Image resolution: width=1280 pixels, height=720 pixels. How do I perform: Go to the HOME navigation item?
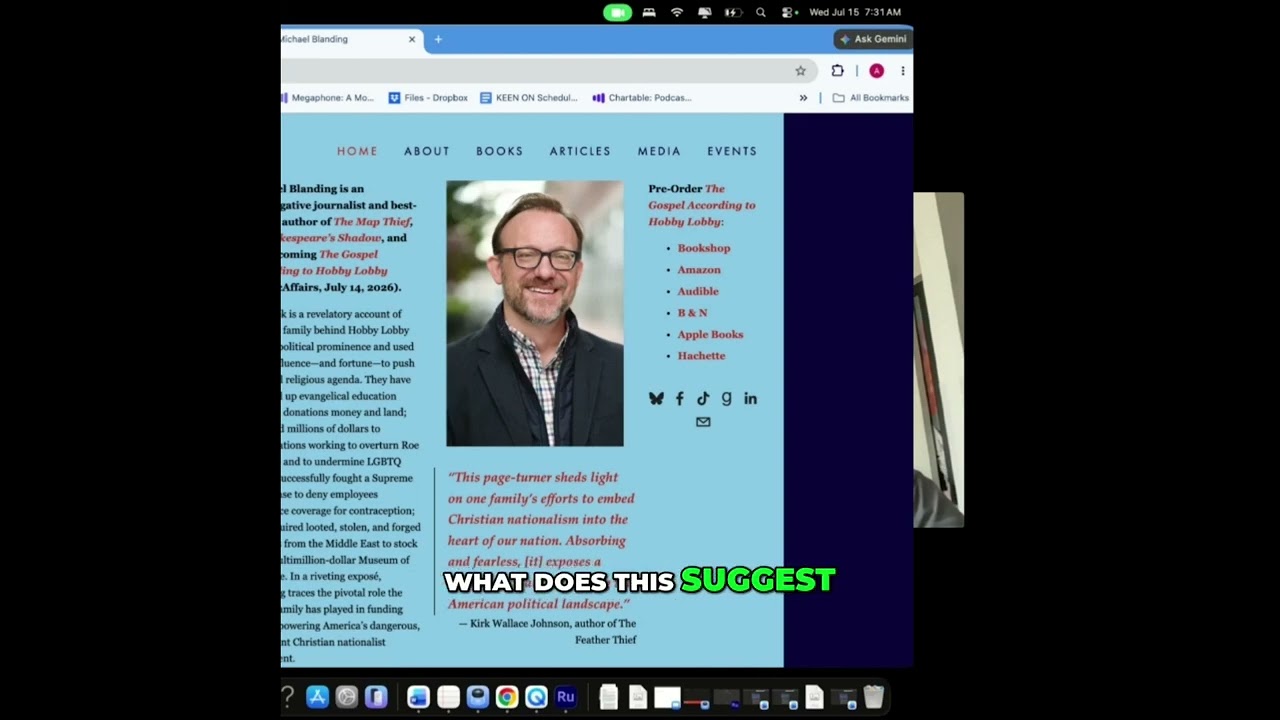tap(357, 151)
